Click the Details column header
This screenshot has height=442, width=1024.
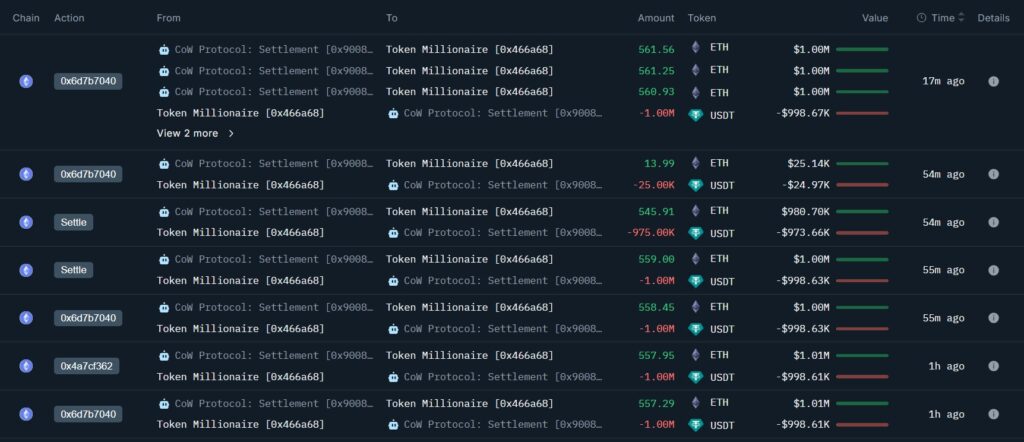click(x=993, y=18)
